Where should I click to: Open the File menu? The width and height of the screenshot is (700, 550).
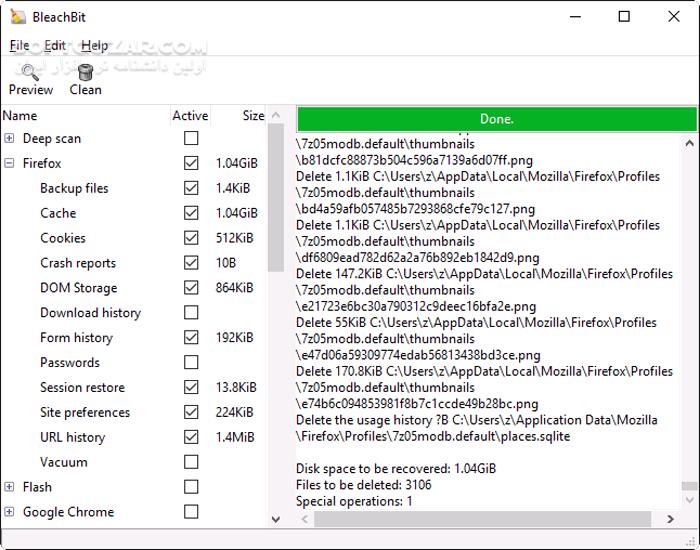tap(19, 45)
